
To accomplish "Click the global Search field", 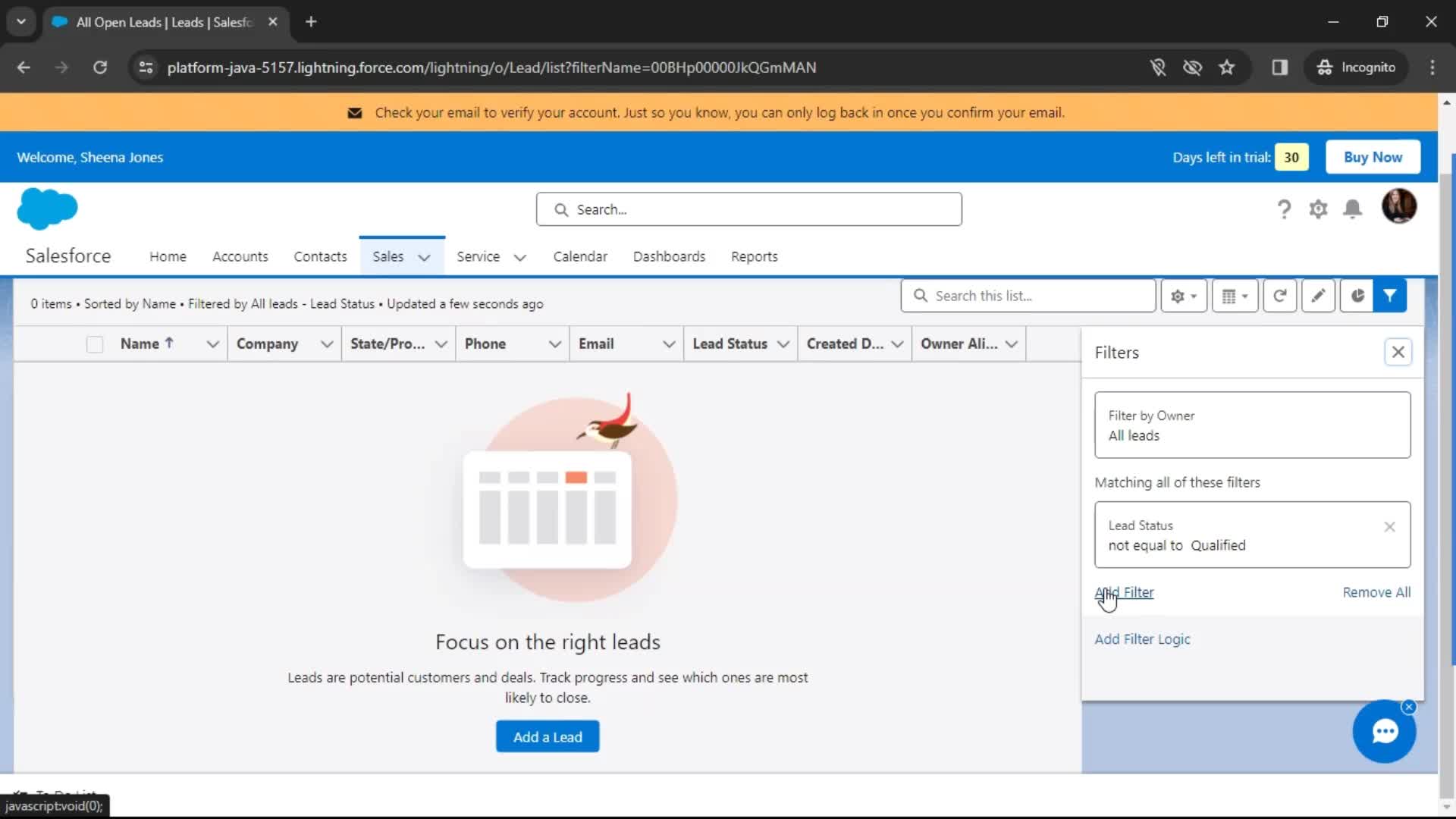I will 748,209.
